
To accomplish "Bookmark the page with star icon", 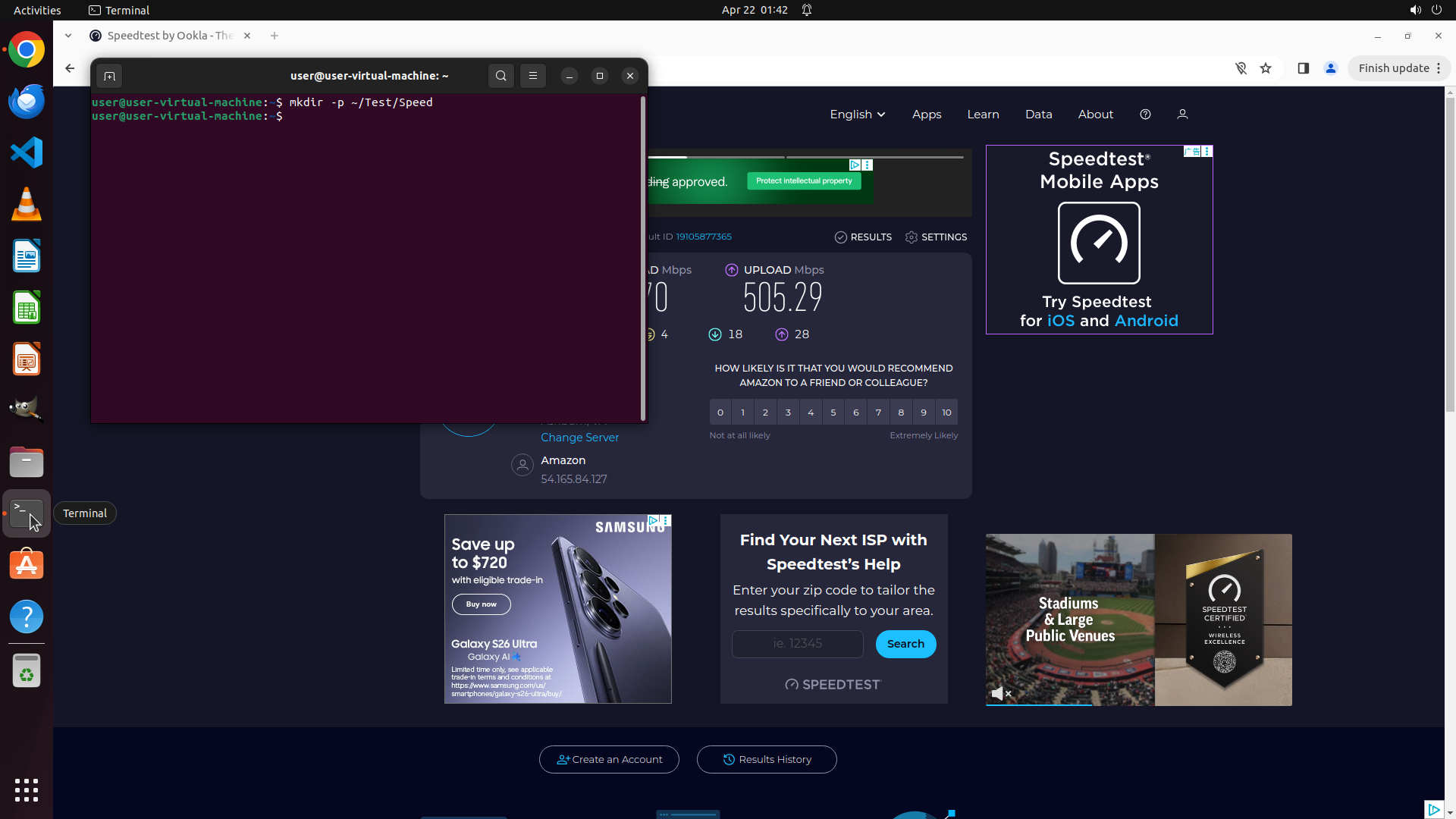I will [x=1266, y=68].
